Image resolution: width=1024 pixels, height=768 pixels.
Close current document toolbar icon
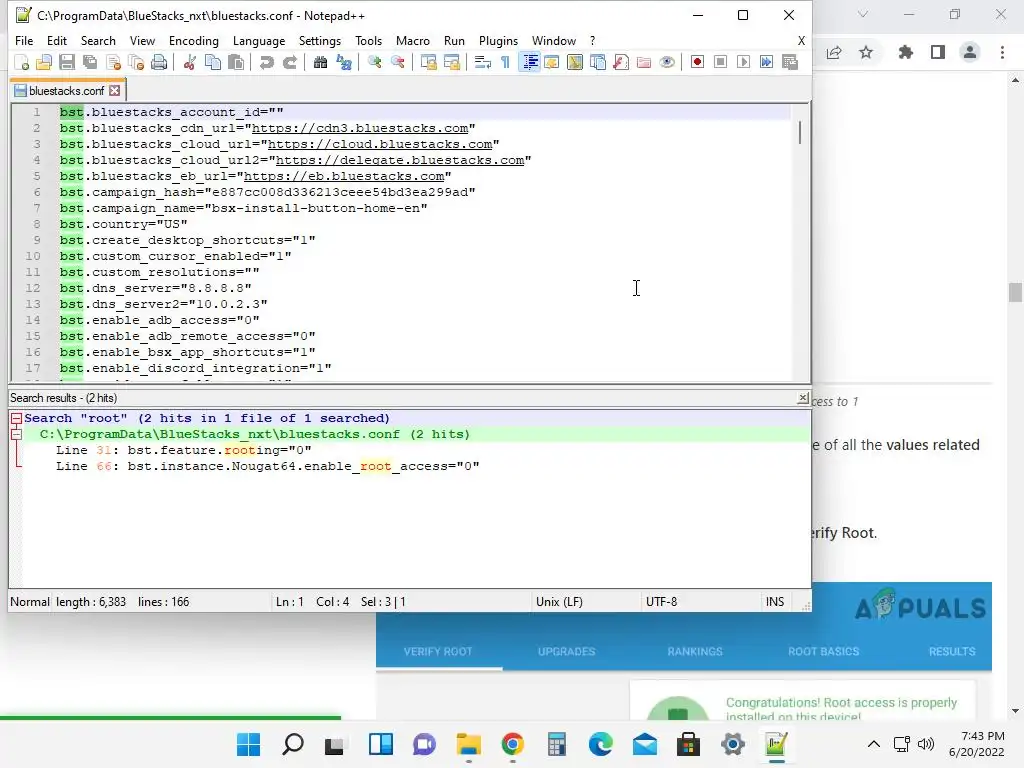pos(114,62)
